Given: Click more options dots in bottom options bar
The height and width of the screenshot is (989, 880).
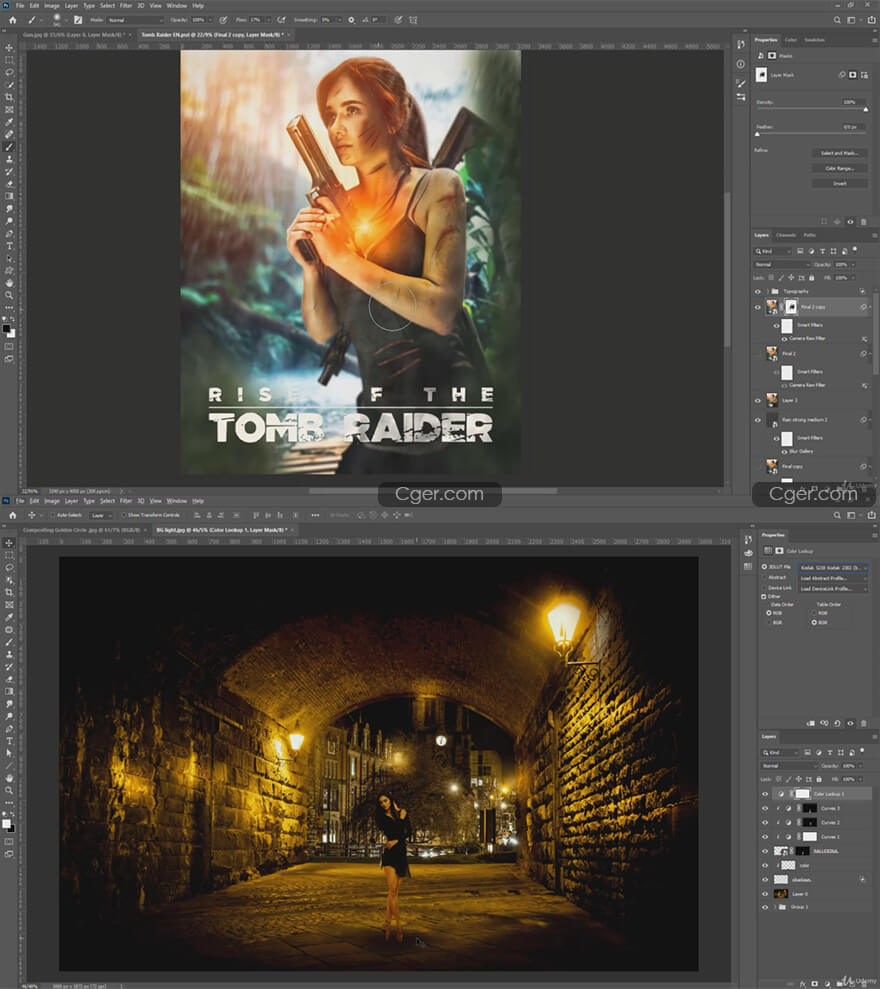Looking at the screenshot, I should tap(315, 515).
